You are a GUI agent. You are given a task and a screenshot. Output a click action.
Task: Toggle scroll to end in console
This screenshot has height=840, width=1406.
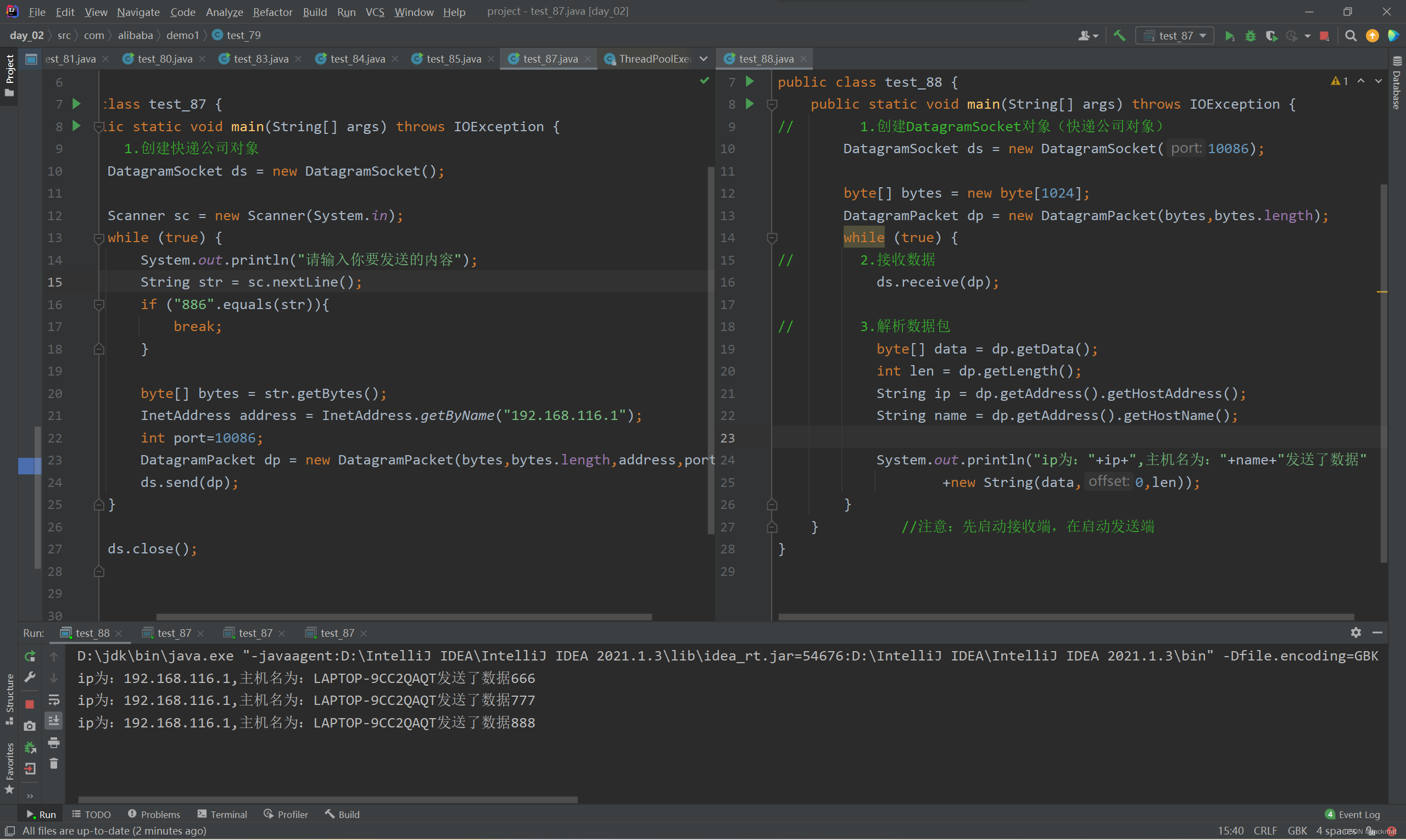(54, 720)
